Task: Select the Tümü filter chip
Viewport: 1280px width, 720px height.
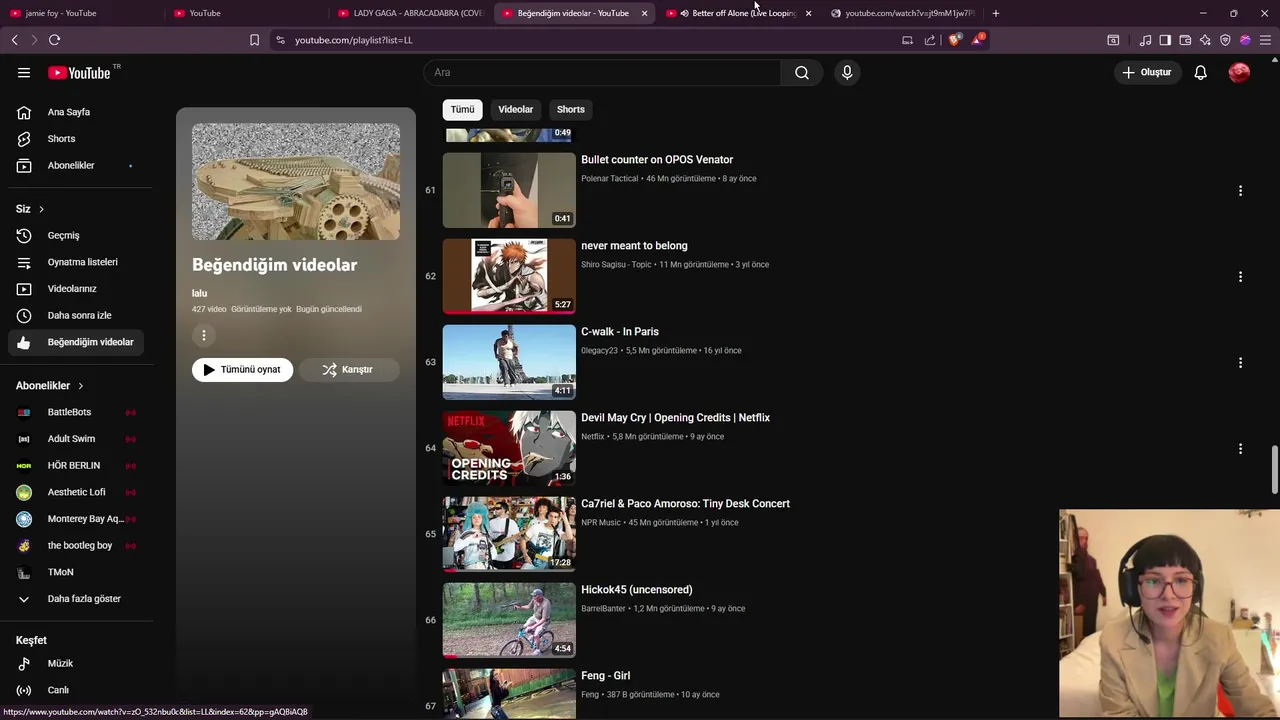Action: point(462,109)
